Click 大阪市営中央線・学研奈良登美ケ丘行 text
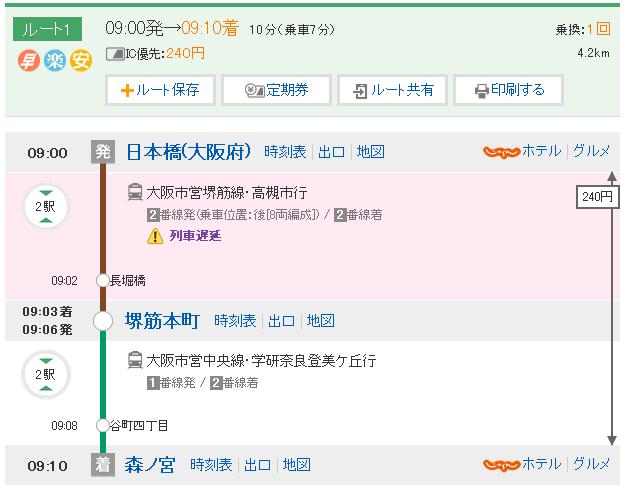The width and height of the screenshot is (629, 494). click(261, 361)
